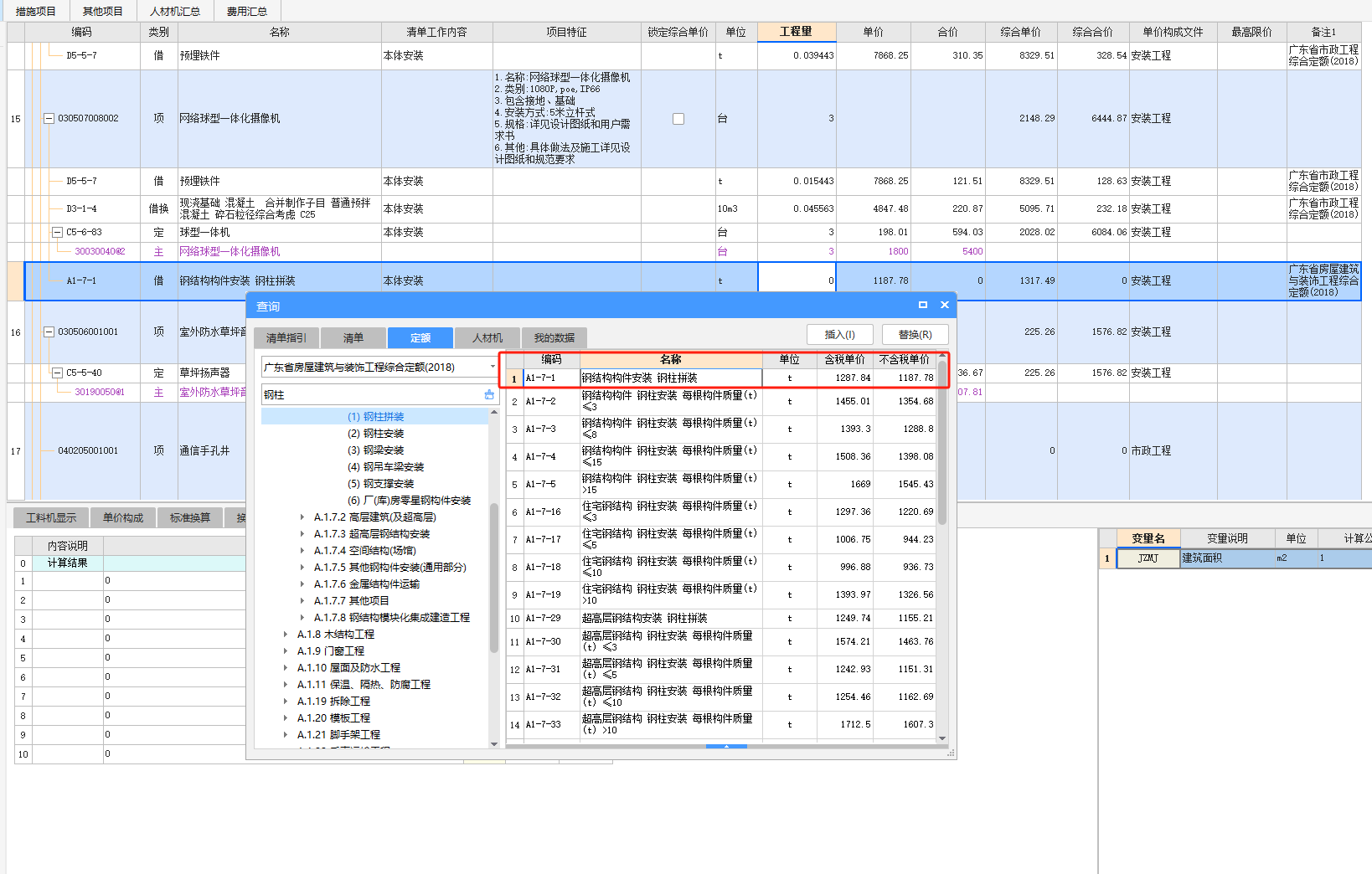Toggle the 锁定综合单价 checkbox for 网络球型一体化摄像机
The height and width of the screenshot is (874, 1372).
pyautogui.click(x=678, y=119)
